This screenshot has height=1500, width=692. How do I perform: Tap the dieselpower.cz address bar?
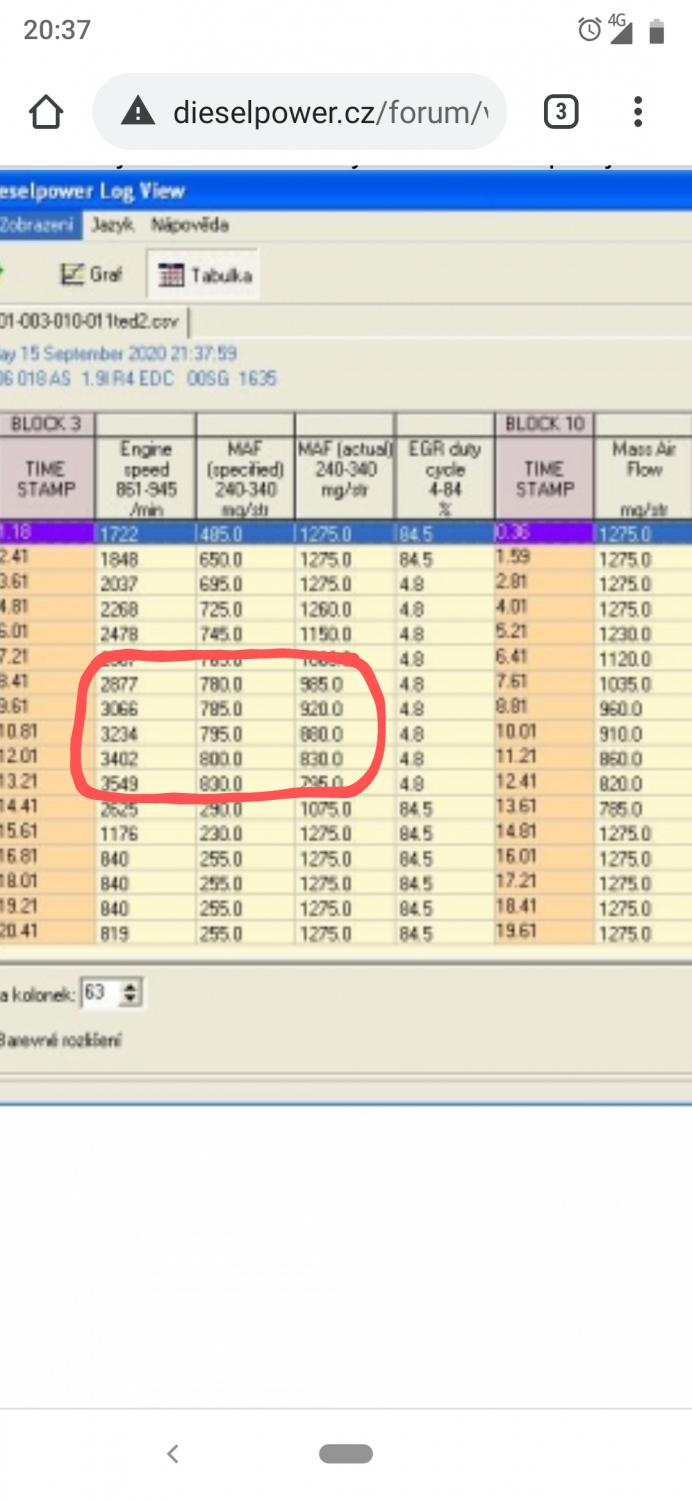[330, 112]
